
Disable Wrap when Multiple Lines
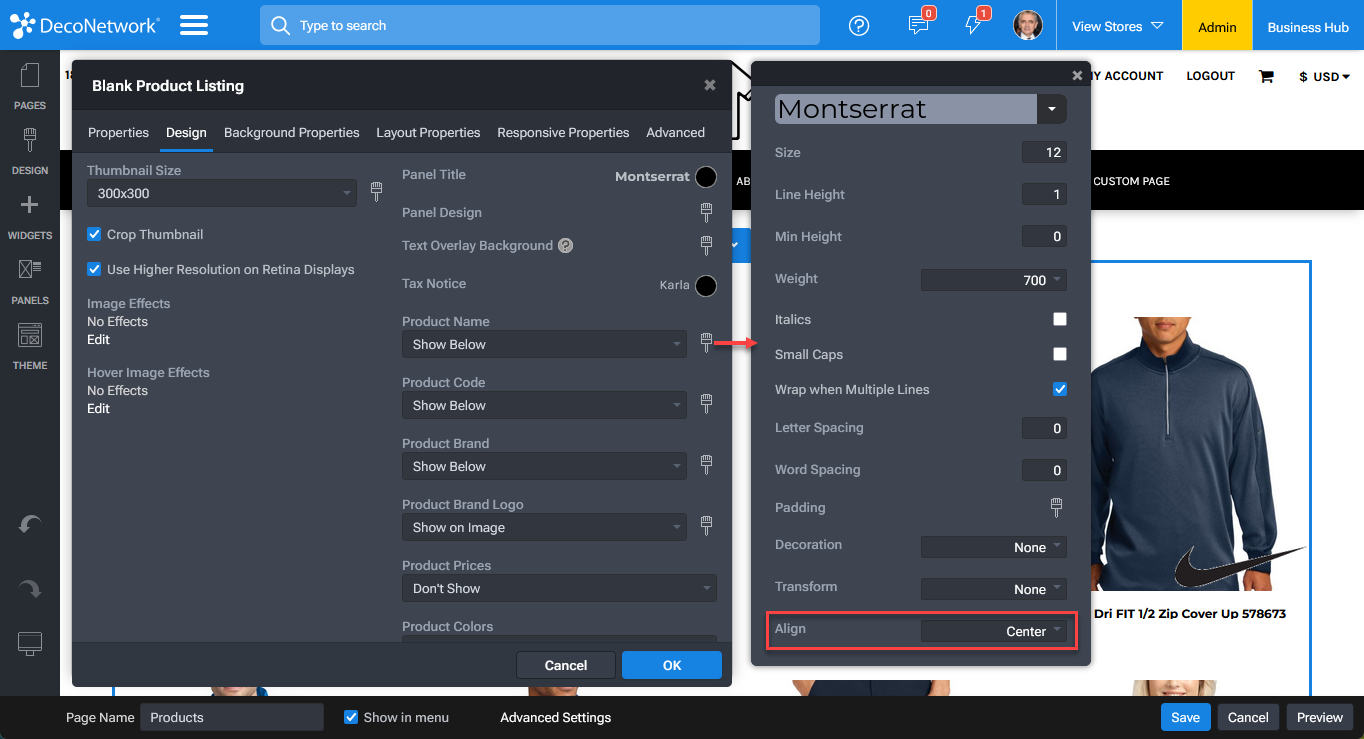[x=1059, y=389]
